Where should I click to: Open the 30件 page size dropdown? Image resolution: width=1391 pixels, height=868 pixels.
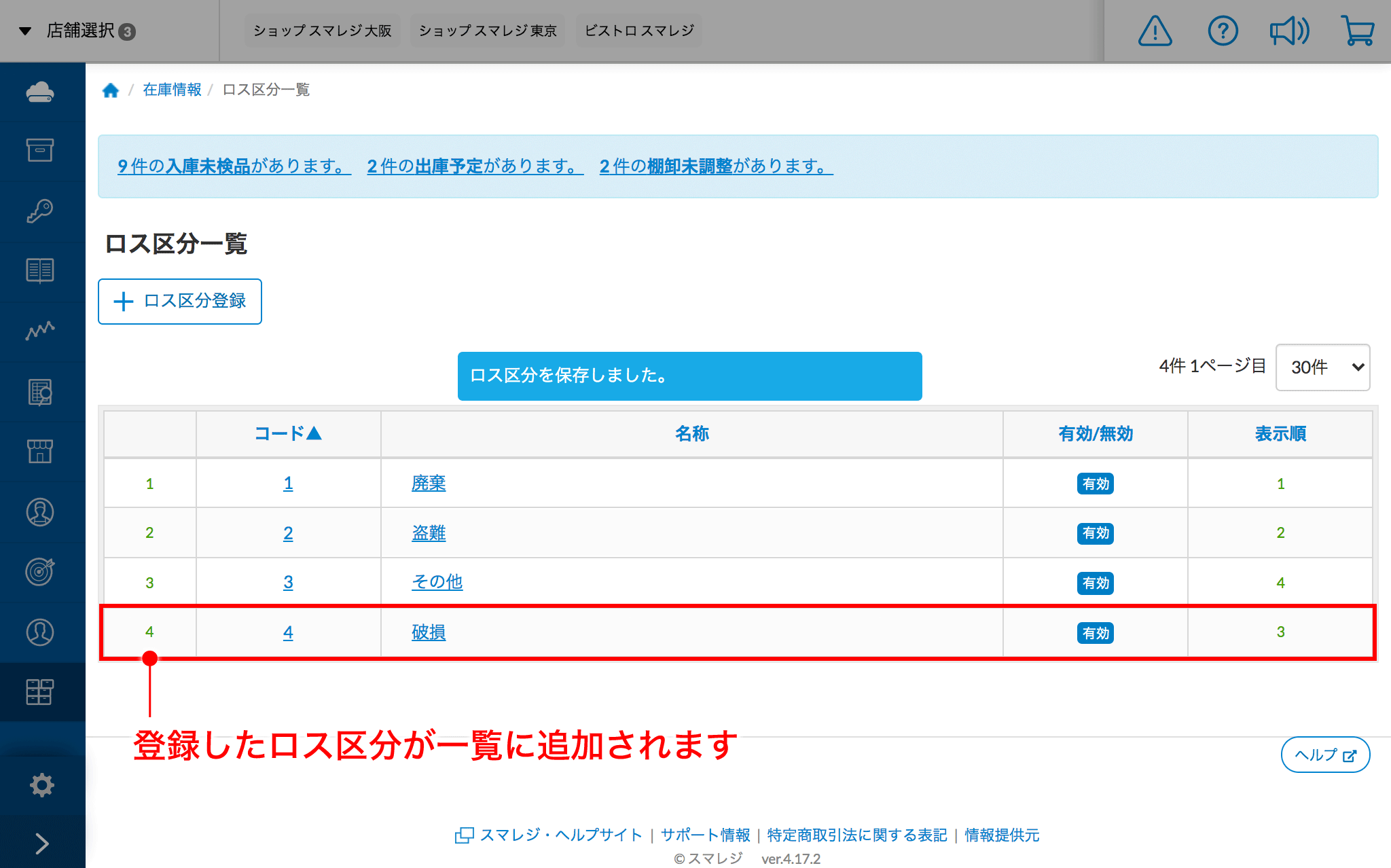pos(1322,367)
